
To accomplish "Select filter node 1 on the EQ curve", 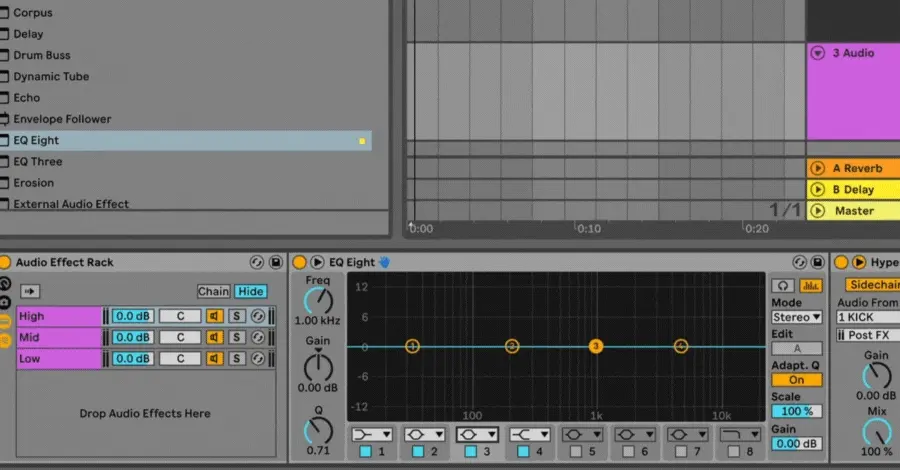I will pyautogui.click(x=412, y=346).
